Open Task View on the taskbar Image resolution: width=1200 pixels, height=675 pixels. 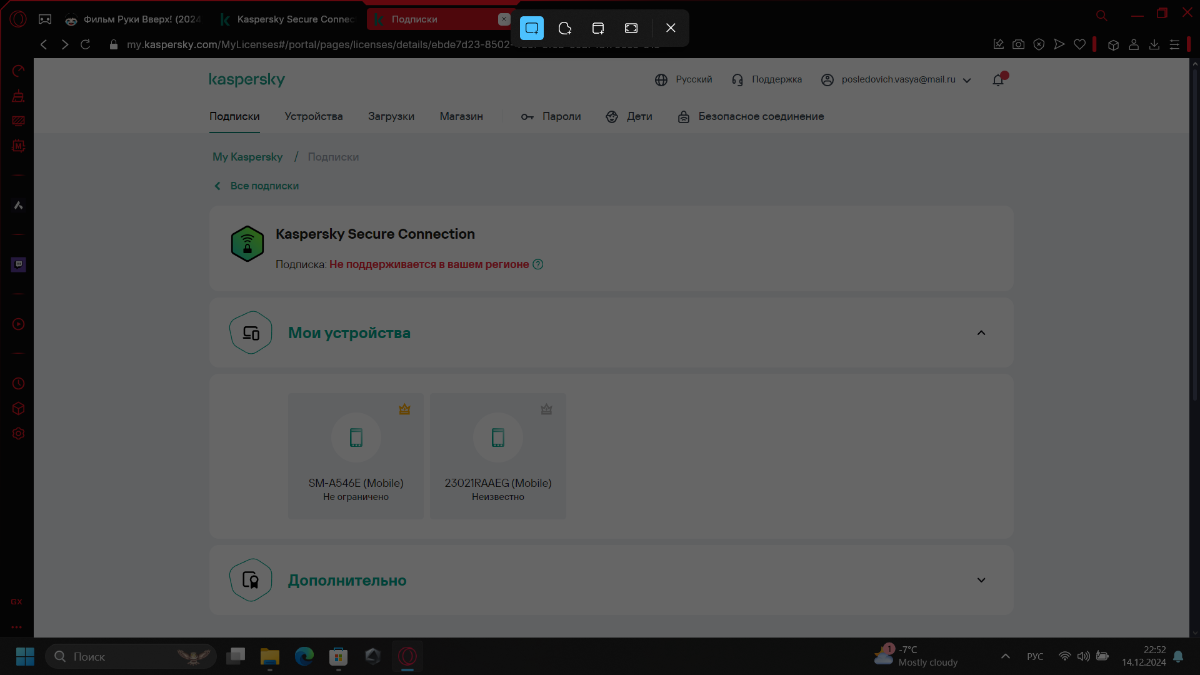point(236,656)
